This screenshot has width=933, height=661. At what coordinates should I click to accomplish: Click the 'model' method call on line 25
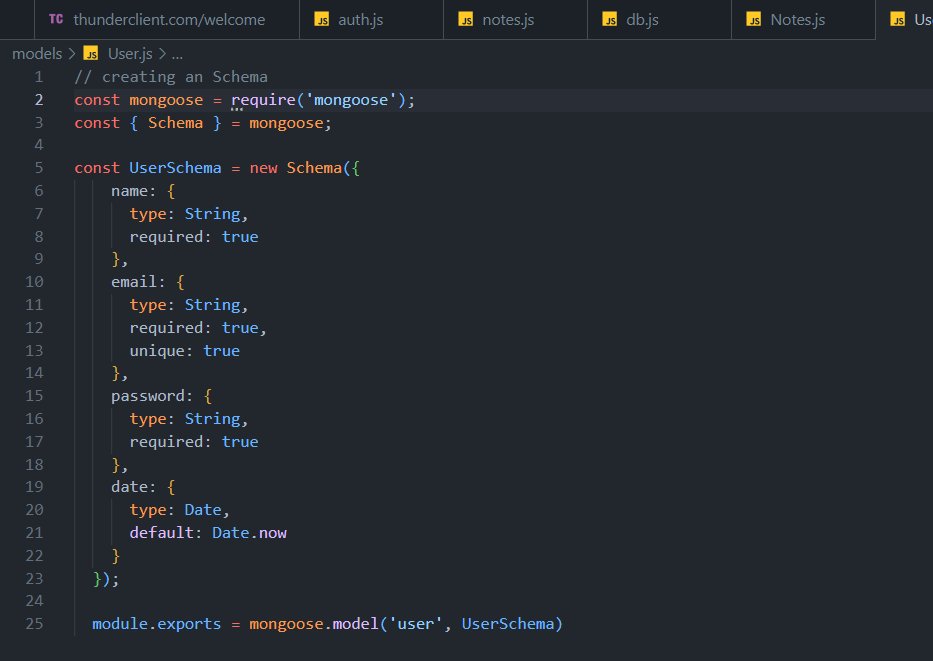(x=355, y=624)
